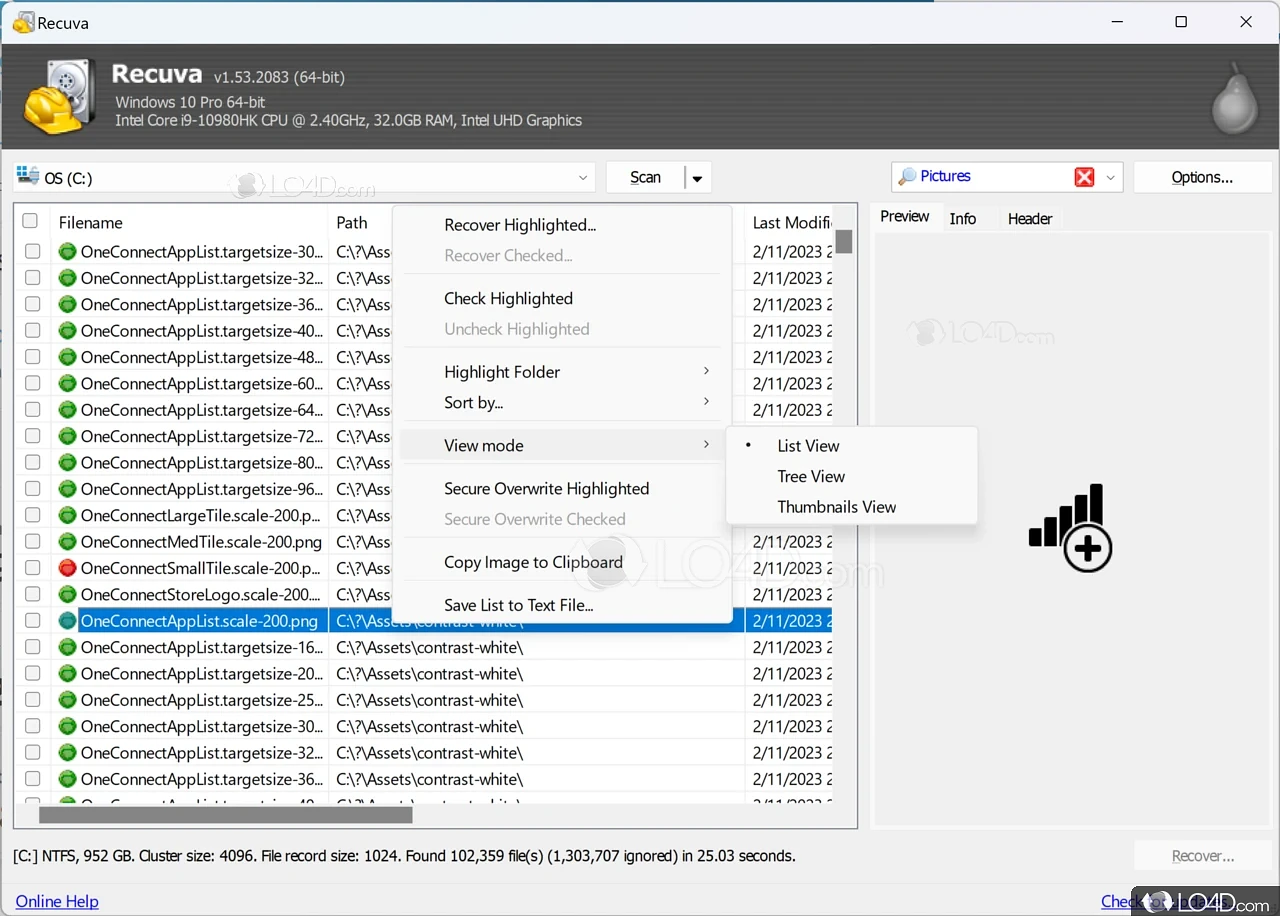This screenshot has height=916, width=1280.
Task: Check the box for OneConnectStoreLogo.scale-200
Action: point(33,595)
